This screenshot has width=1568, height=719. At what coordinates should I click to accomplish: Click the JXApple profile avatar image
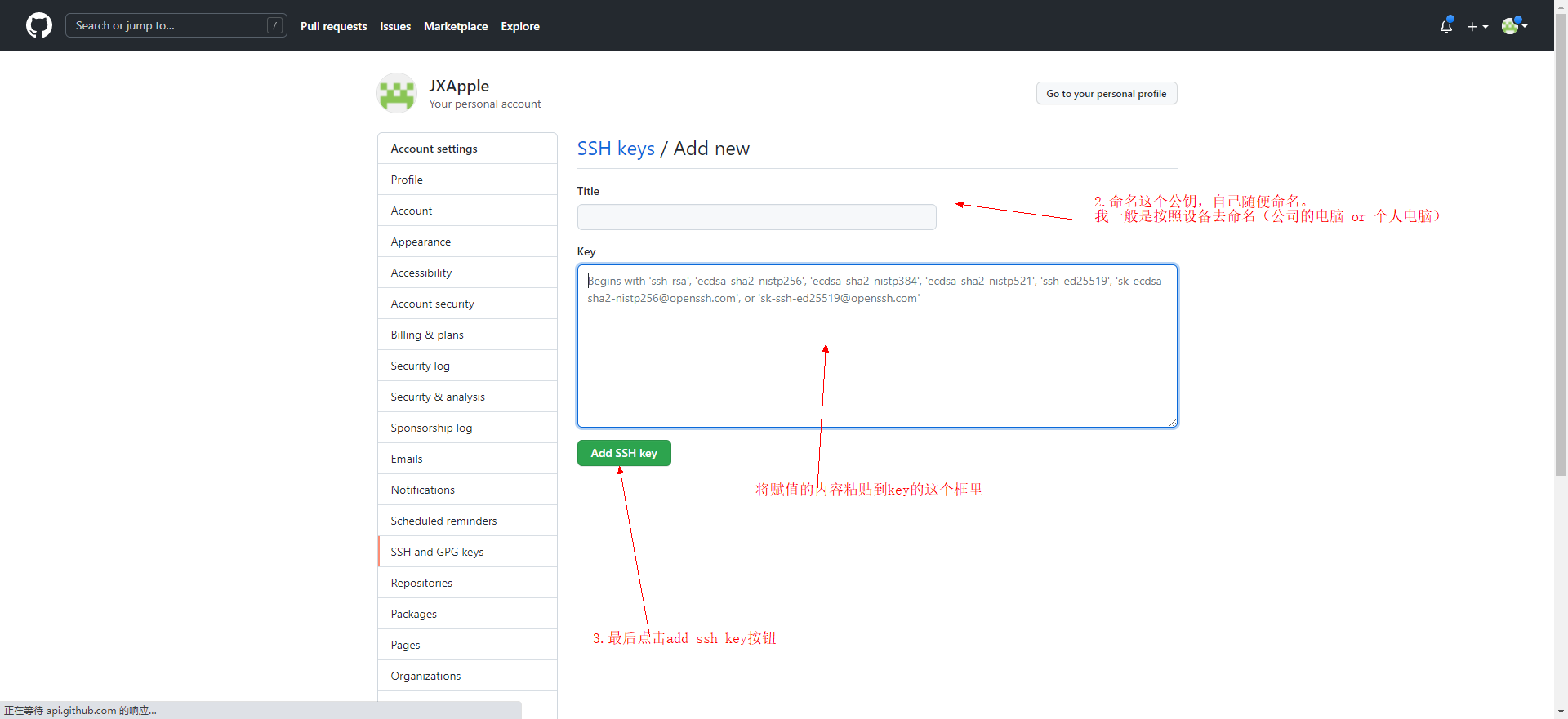click(x=397, y=93)
